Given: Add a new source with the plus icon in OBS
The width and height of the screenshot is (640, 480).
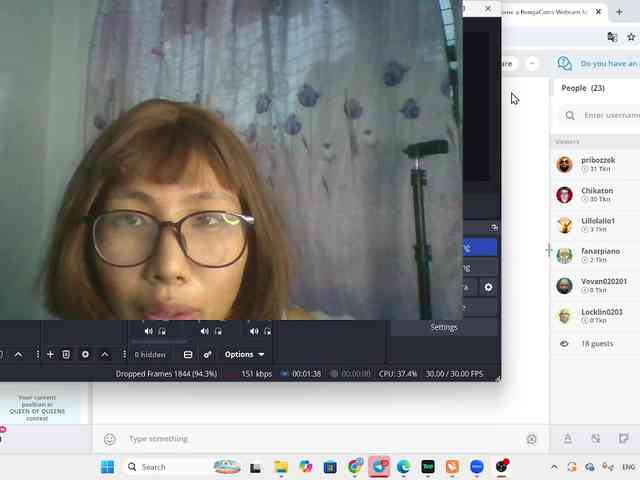Looking at the screenshot, I should (50, 355).
